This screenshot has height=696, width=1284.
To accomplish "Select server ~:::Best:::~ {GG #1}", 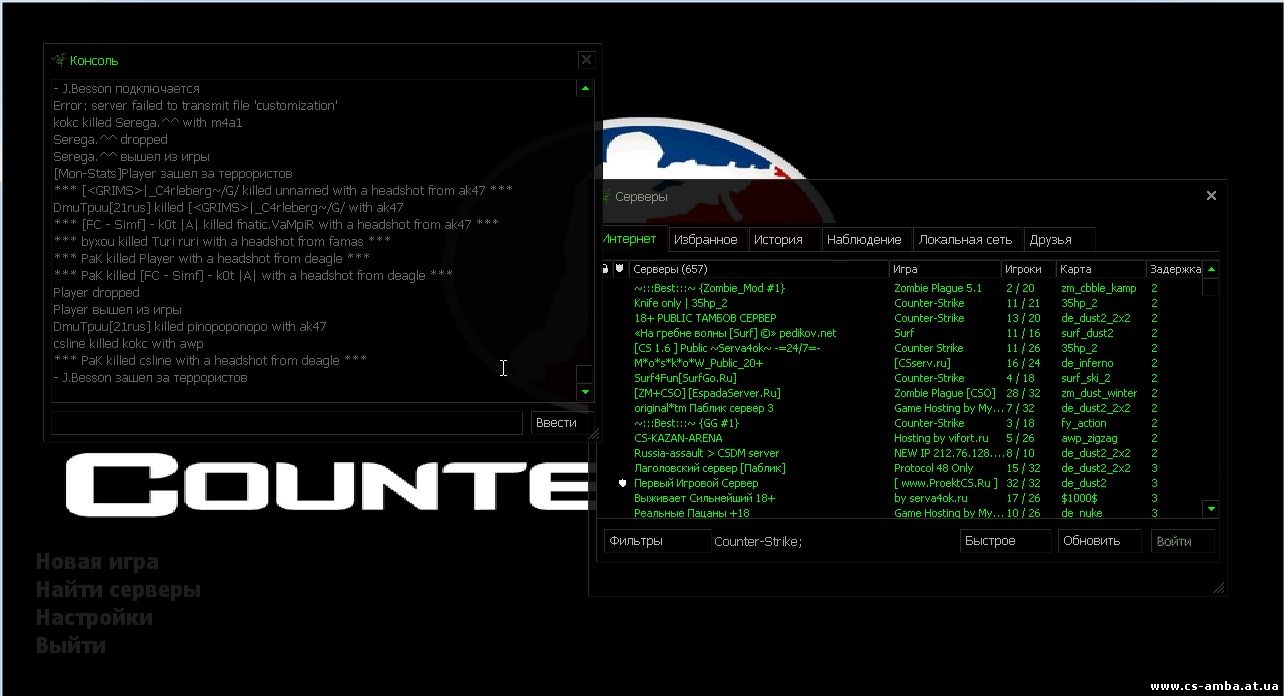I will [x=899, y=423].
